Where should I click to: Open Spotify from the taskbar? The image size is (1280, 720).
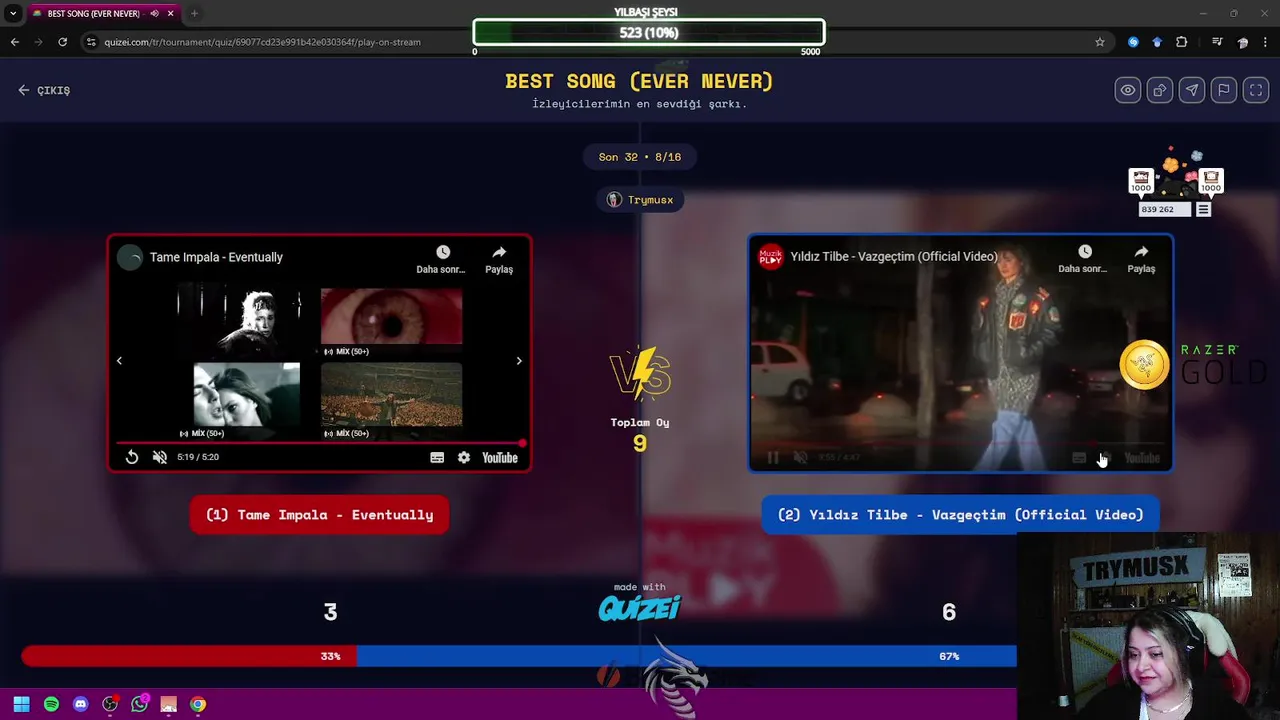pyautogui.click(x=51, y=704)
